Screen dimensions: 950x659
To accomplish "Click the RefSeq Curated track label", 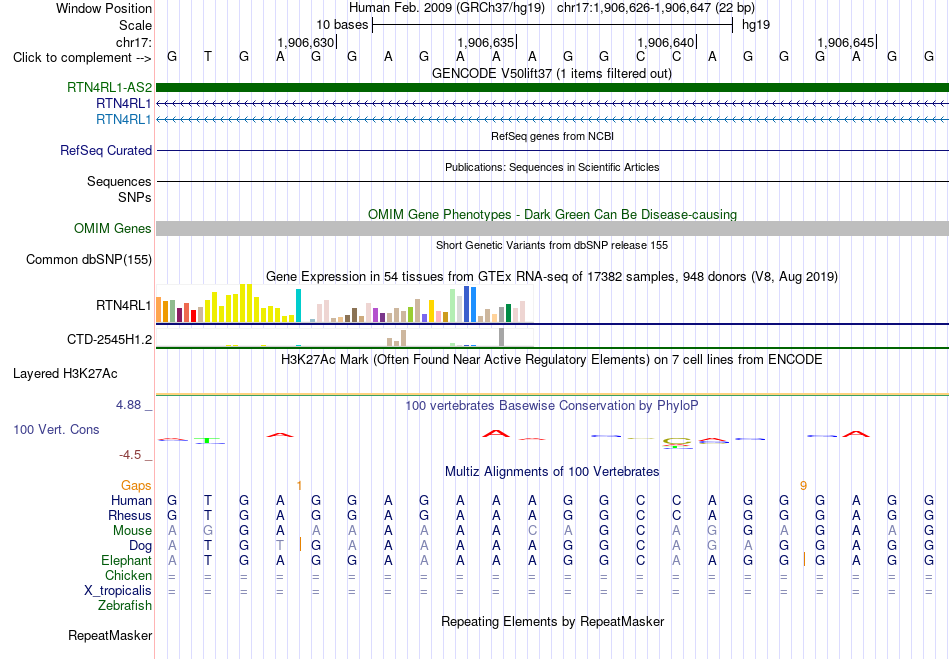I will pos(106,150).
